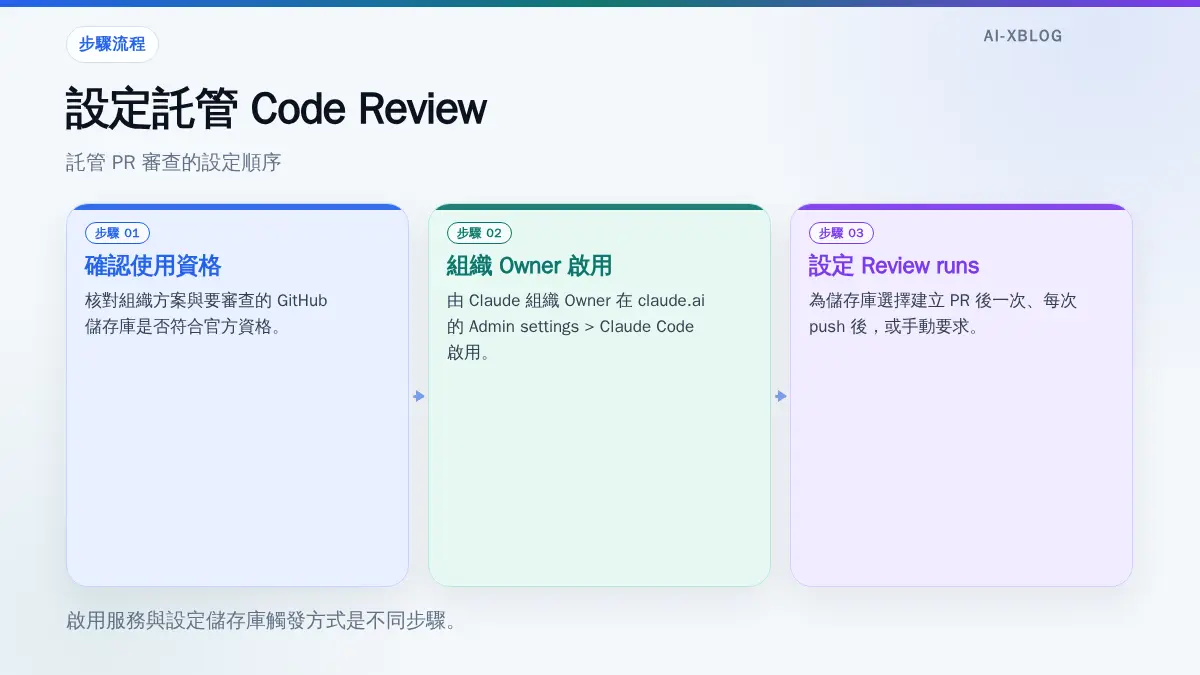Click the description starting with 為儲存庫選擇建立 PR
The width and height of the screenshot is (1200, 675).
tap(943, 313)
